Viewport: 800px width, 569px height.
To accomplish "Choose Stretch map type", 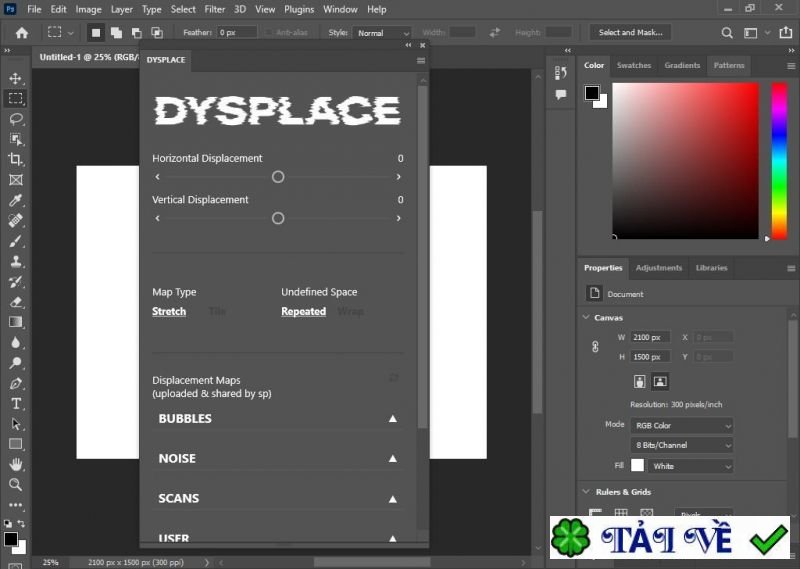I will [x=169, y=311].
